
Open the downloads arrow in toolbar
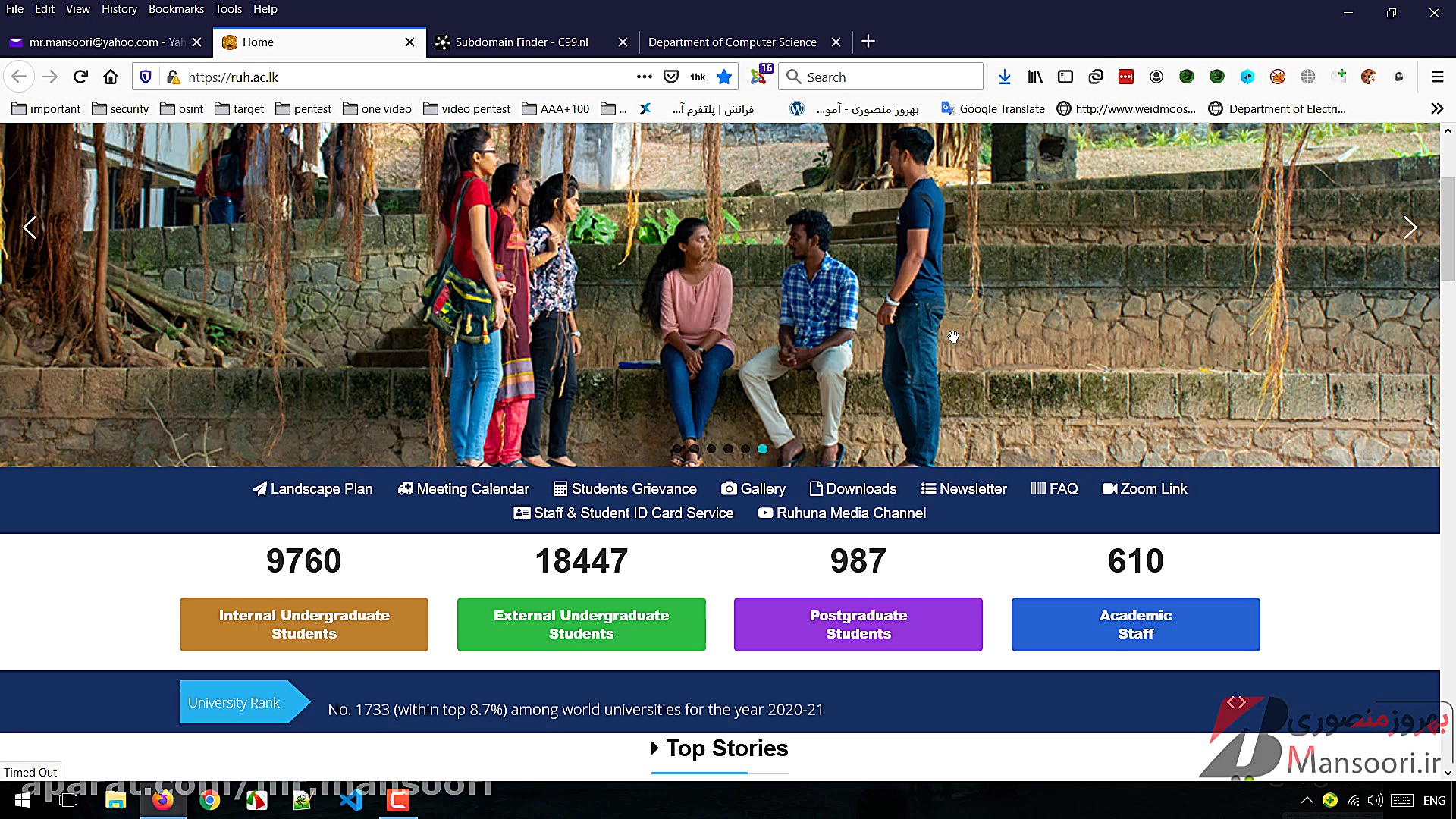tap(1004, 77)
